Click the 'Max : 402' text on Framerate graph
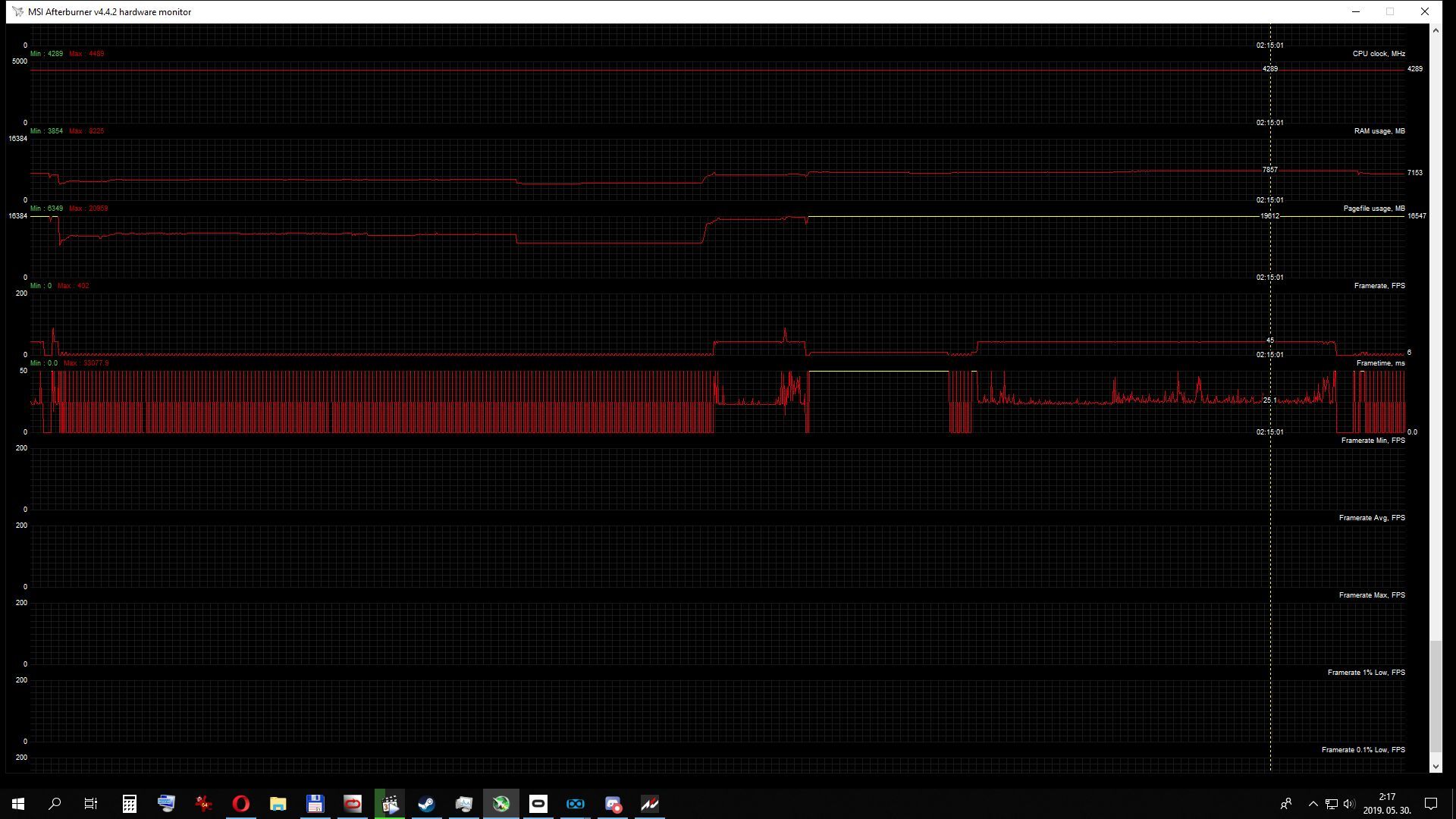The height and width of the screenshot is (819, 1456). [x=73, y=286]
